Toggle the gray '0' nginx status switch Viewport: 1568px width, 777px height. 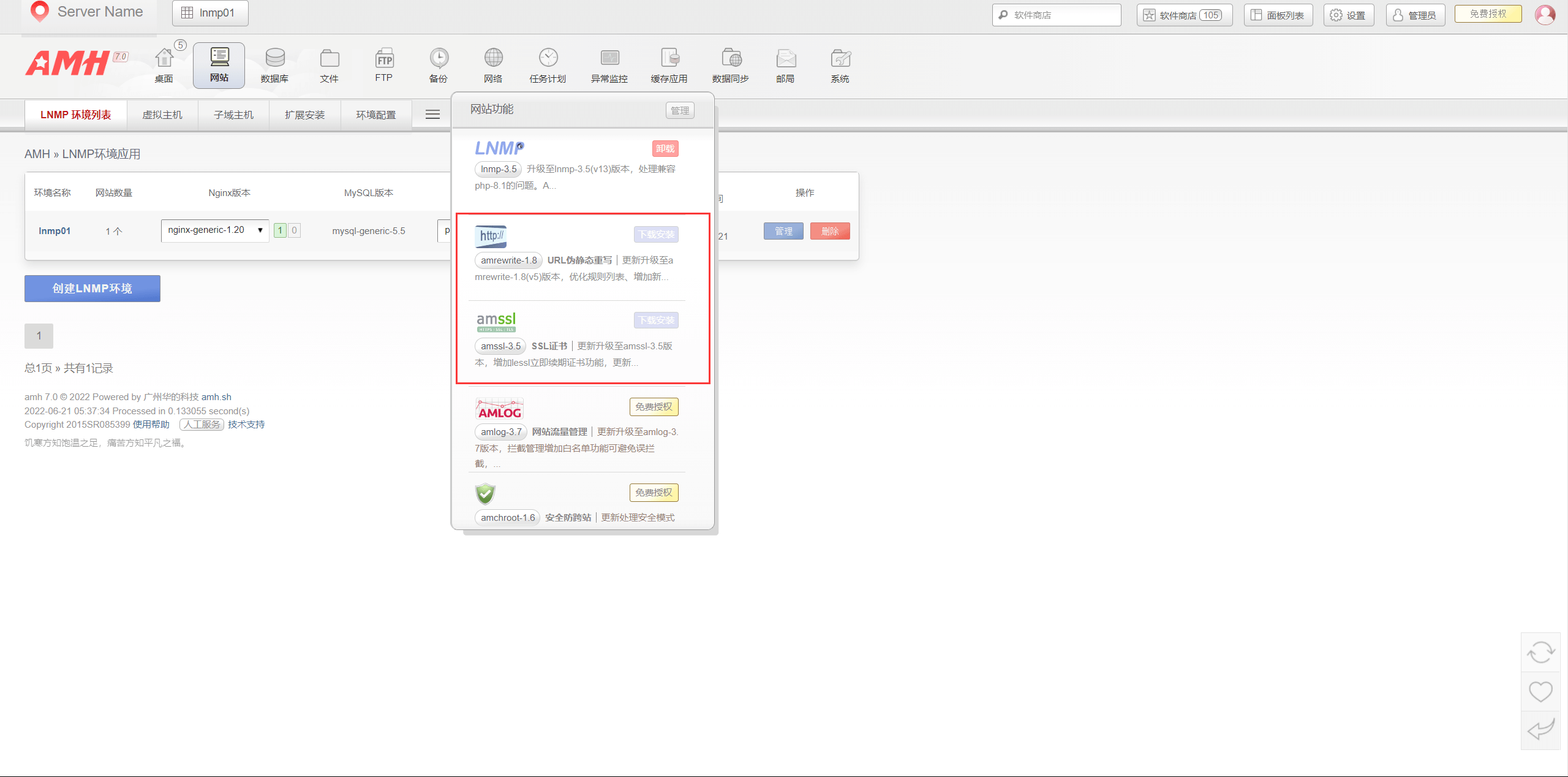click(x=295, y=230)
